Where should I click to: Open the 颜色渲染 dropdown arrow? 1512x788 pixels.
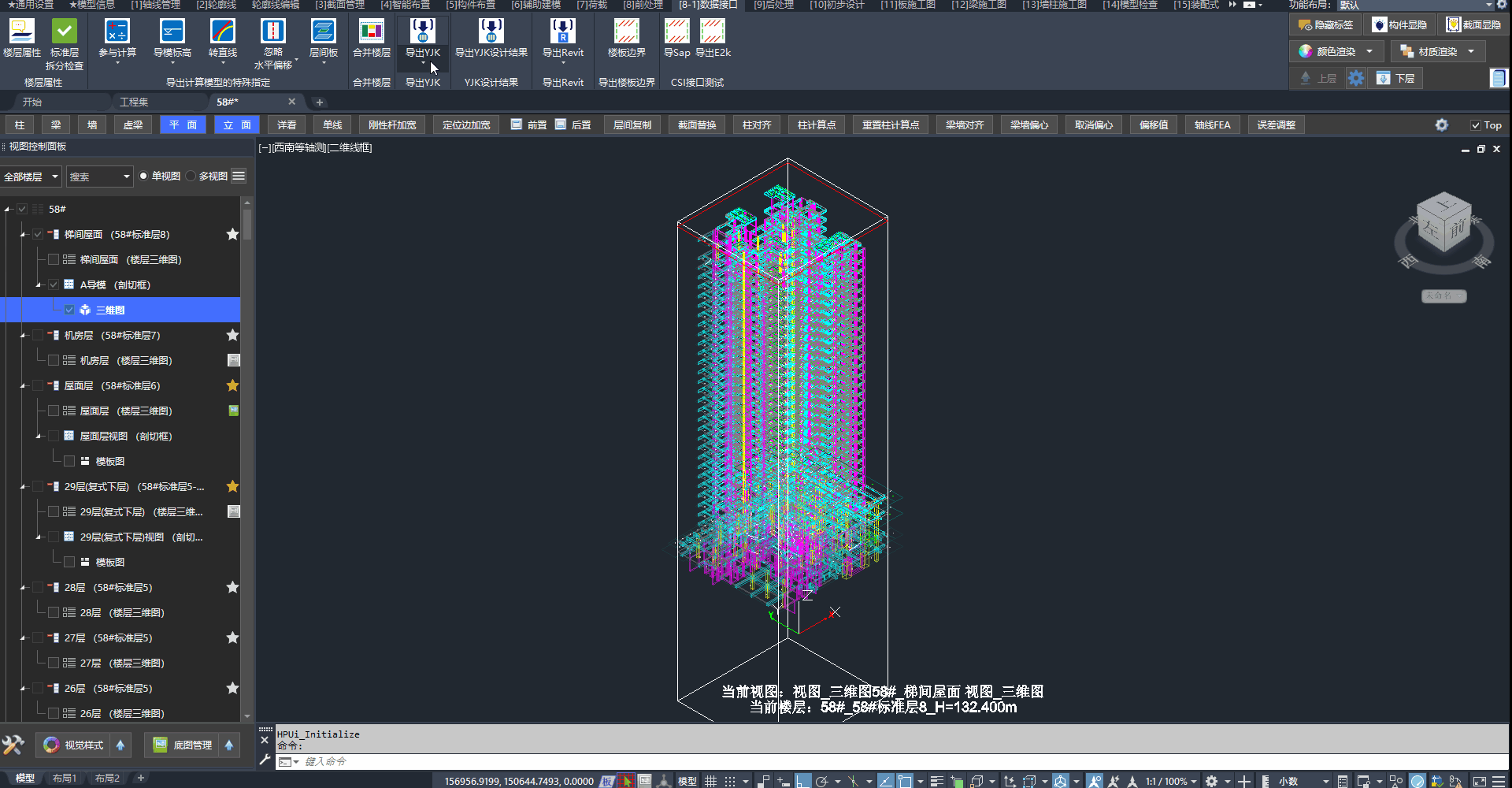1369,52
